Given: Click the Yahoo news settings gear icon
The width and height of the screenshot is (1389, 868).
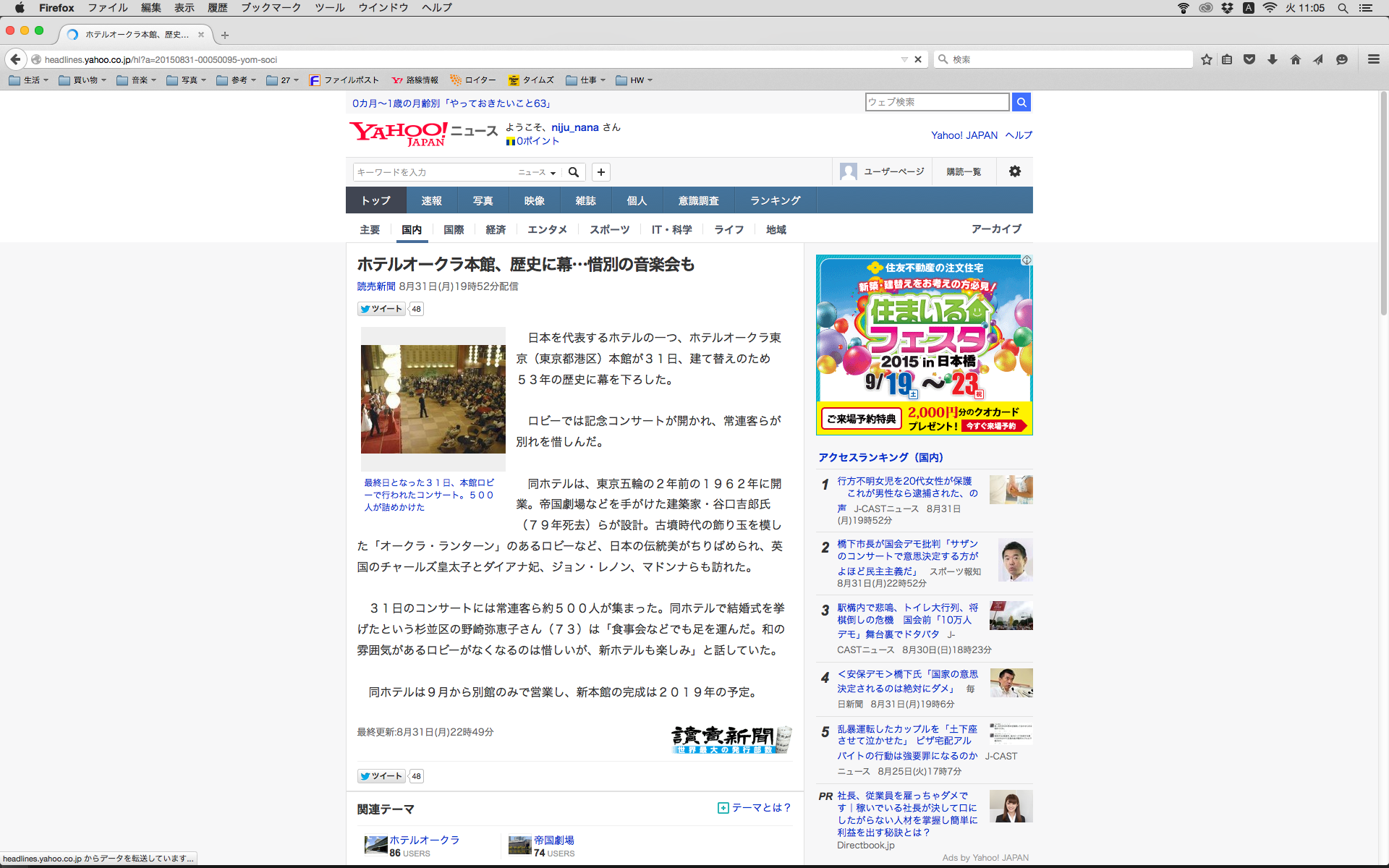Looking at the screenshot, I should tap(1014, 171).
